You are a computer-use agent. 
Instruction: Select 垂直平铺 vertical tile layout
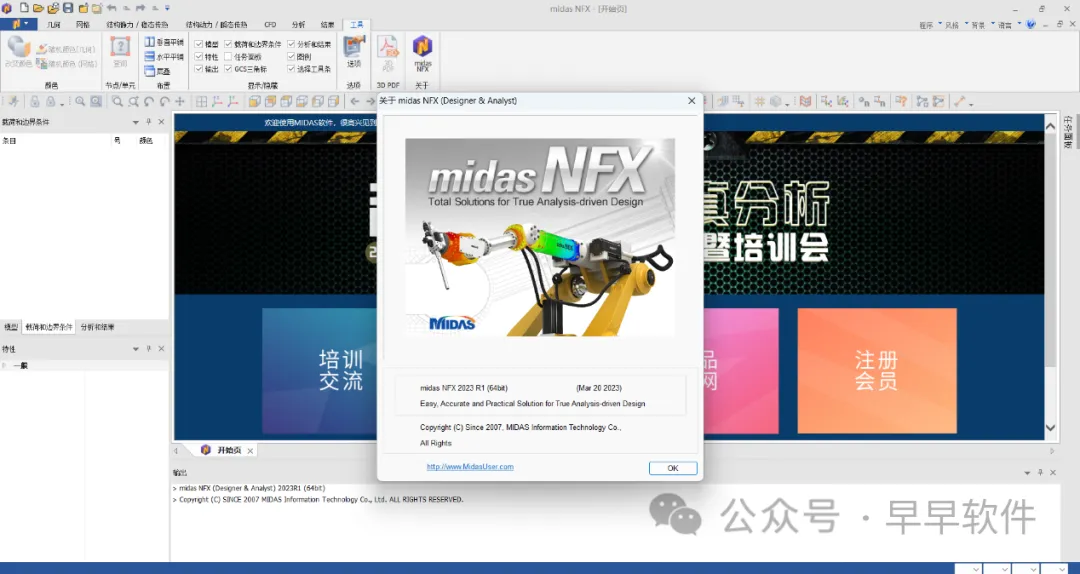[x=164, y=43]
